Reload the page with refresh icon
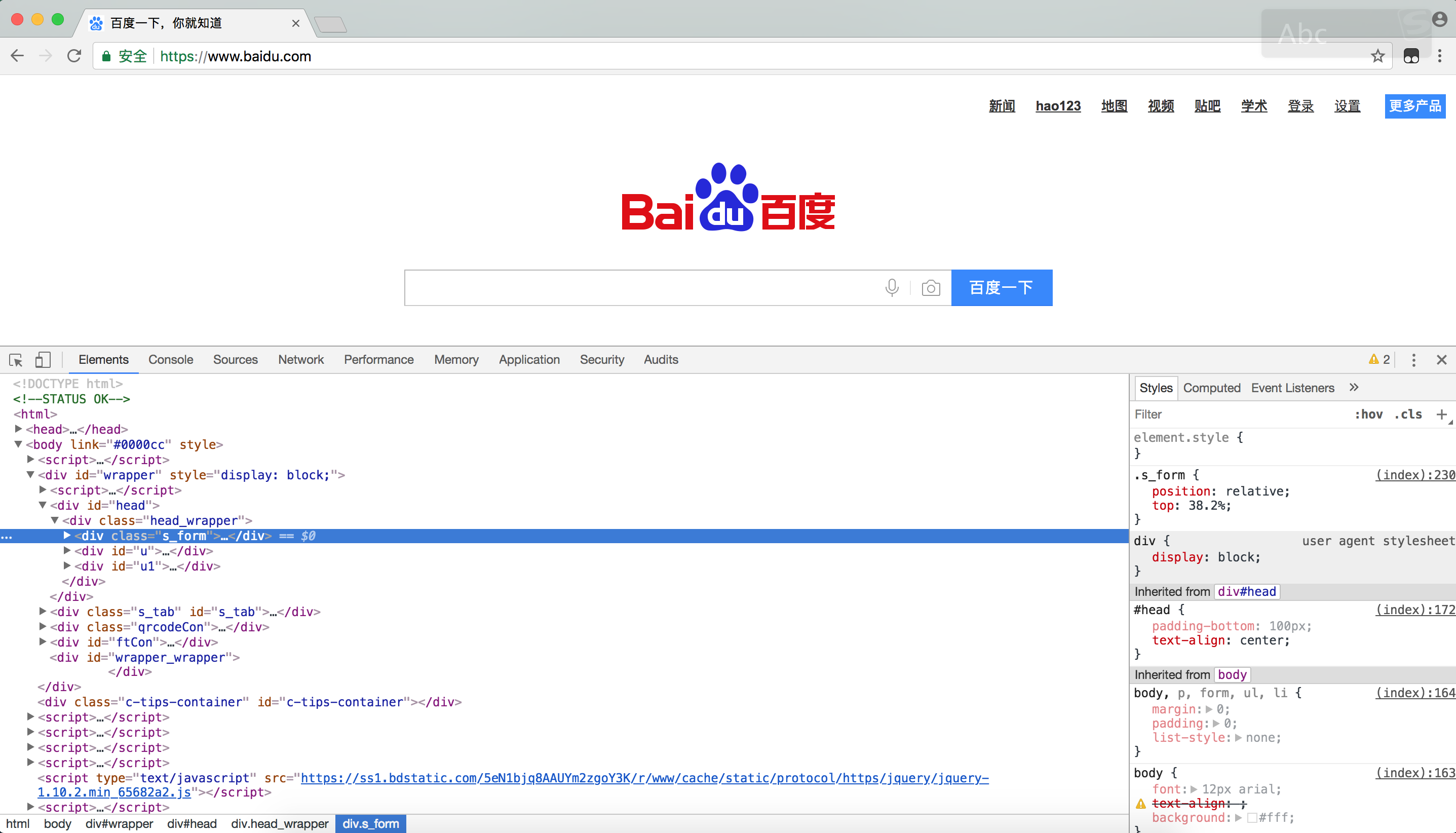 coord(74,56)
